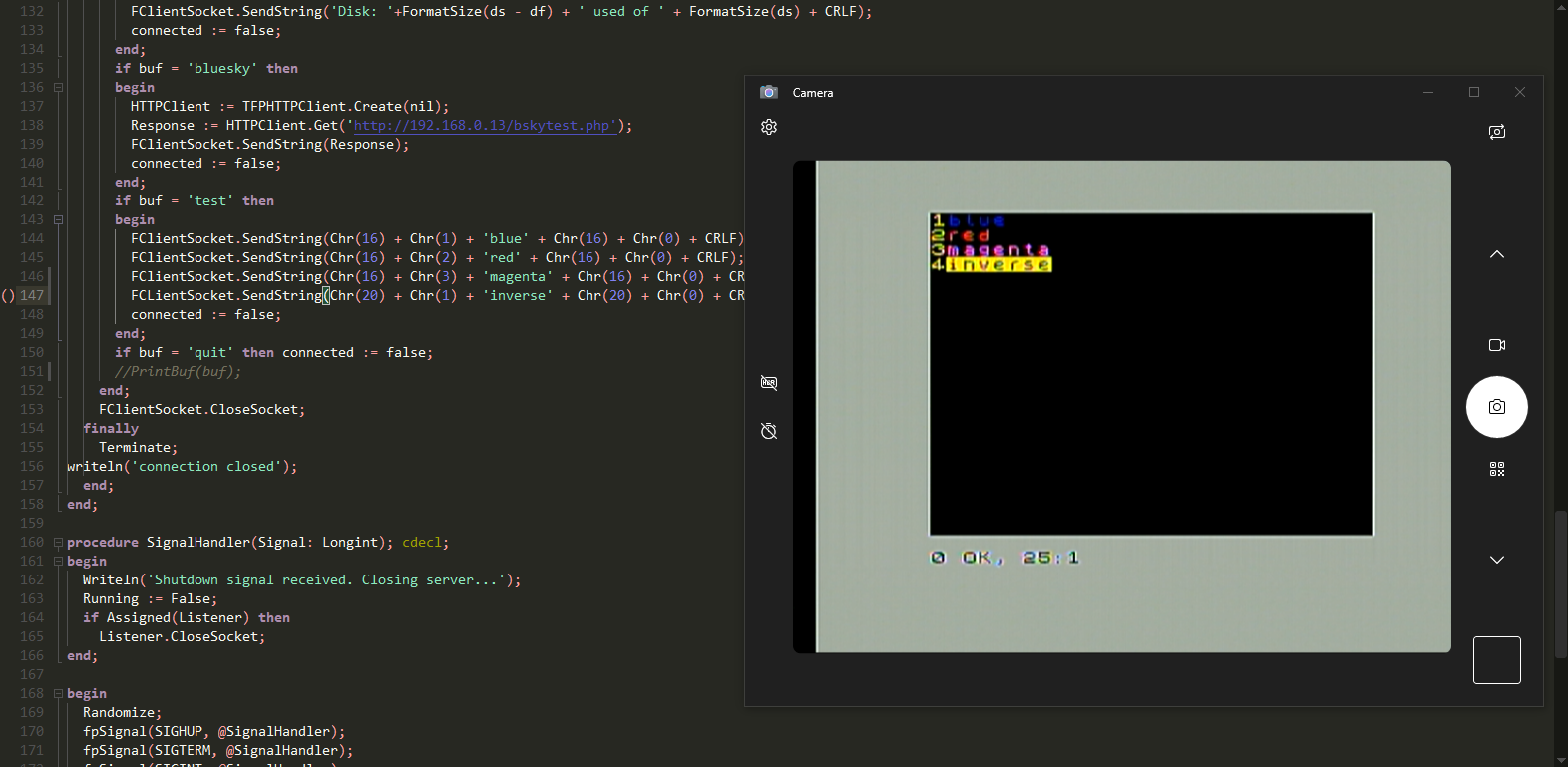Click the scrollbar down arrow in editor
Screen dimensions: 1568x767
(1561, 760)
